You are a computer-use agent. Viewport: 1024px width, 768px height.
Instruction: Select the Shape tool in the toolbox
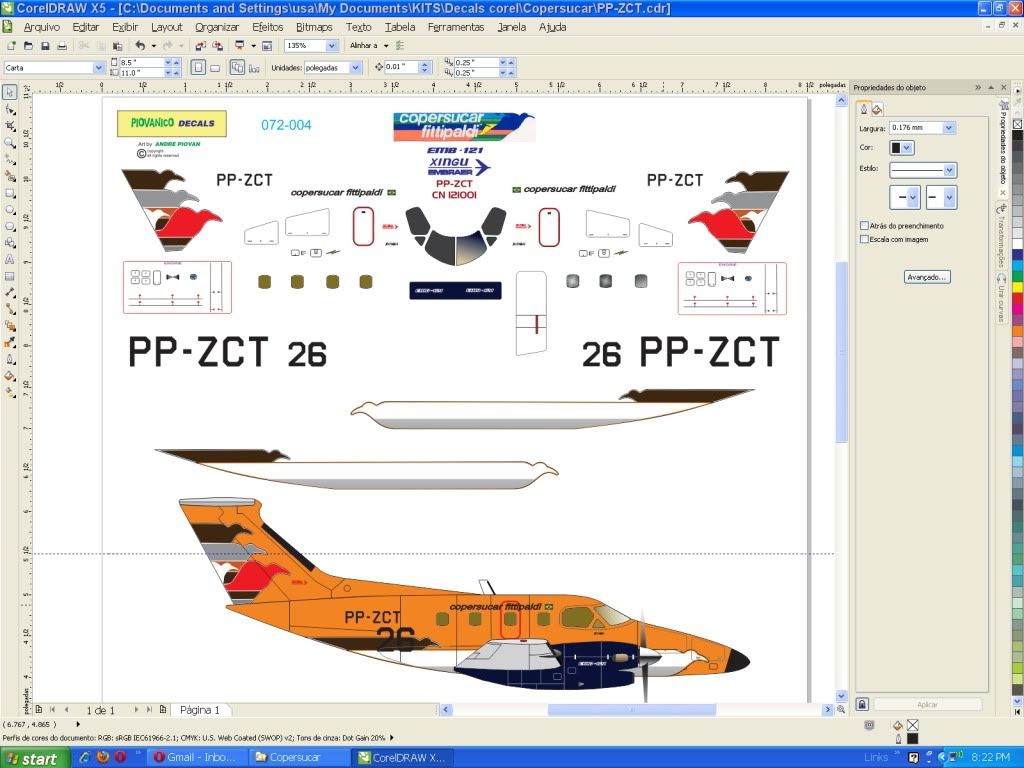[10, 109]
